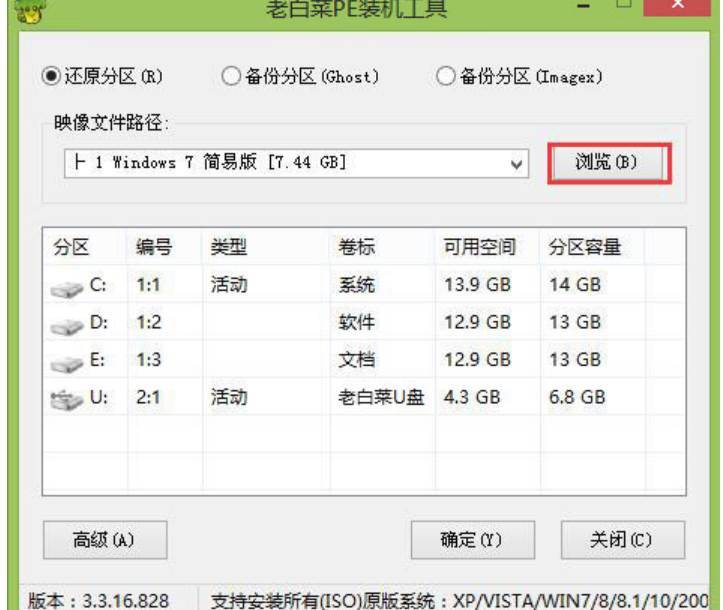Open the 高级(A) advanced options
The width and height of the screenshot is (723, 610).
pos(103,540)
